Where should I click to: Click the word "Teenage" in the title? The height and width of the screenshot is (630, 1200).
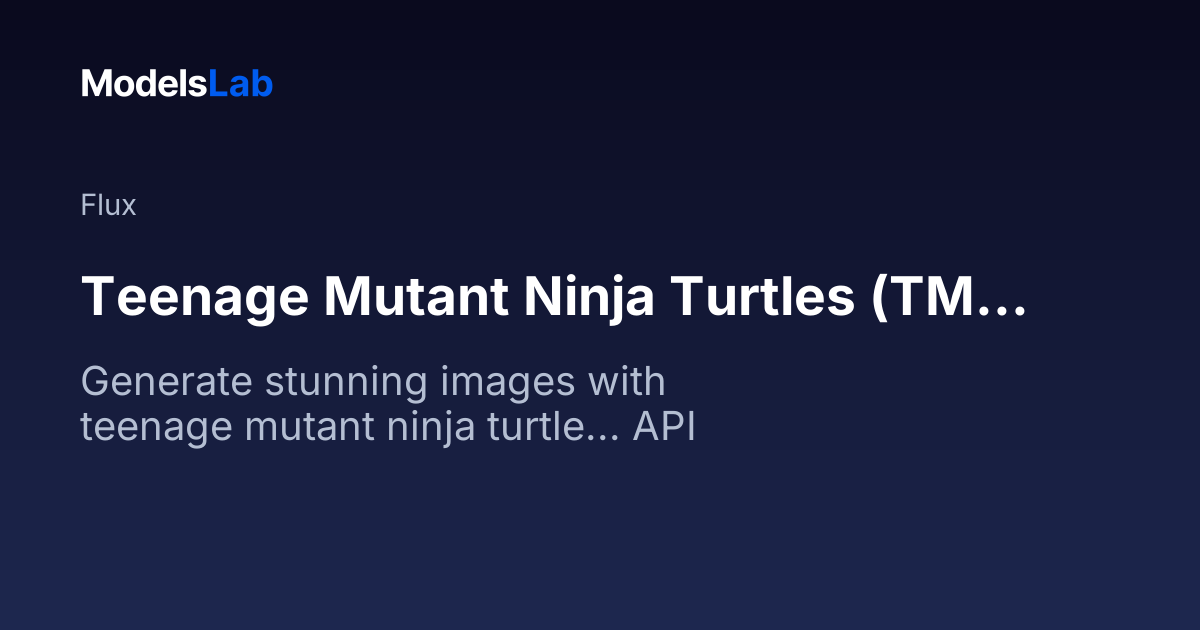[195, 299]
